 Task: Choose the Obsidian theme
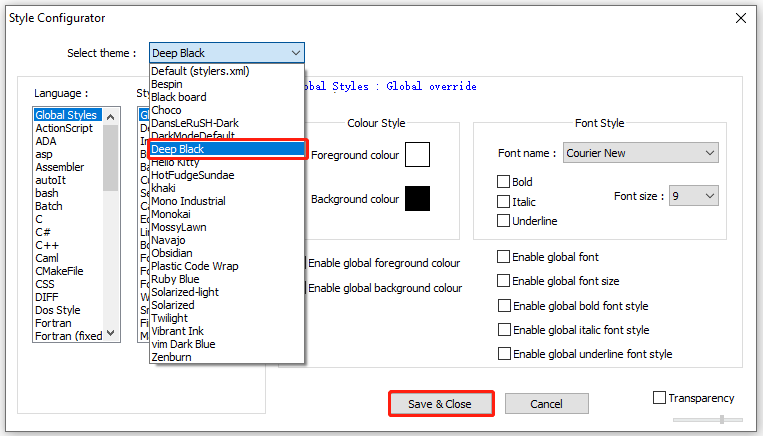[x=227, y=253]
